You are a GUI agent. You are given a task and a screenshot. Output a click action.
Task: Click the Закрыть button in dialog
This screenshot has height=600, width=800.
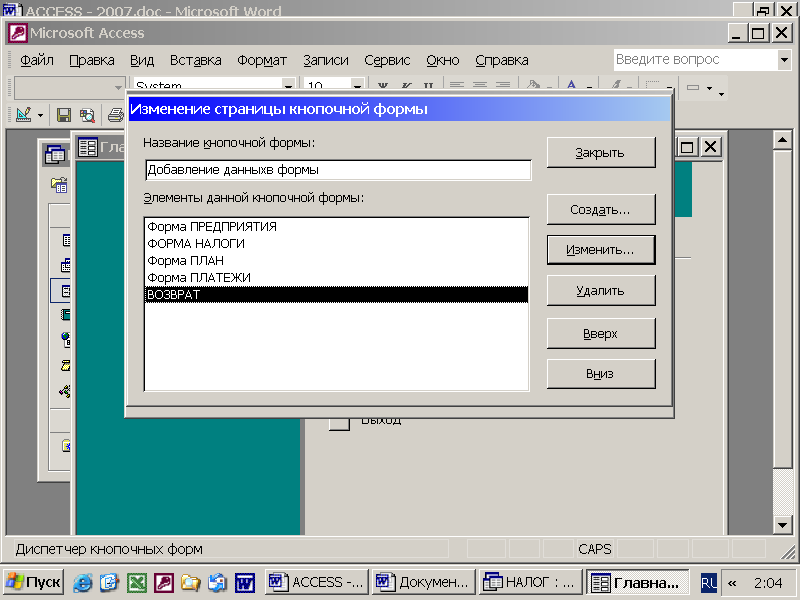pyautogui.click(x=601, y=153)
